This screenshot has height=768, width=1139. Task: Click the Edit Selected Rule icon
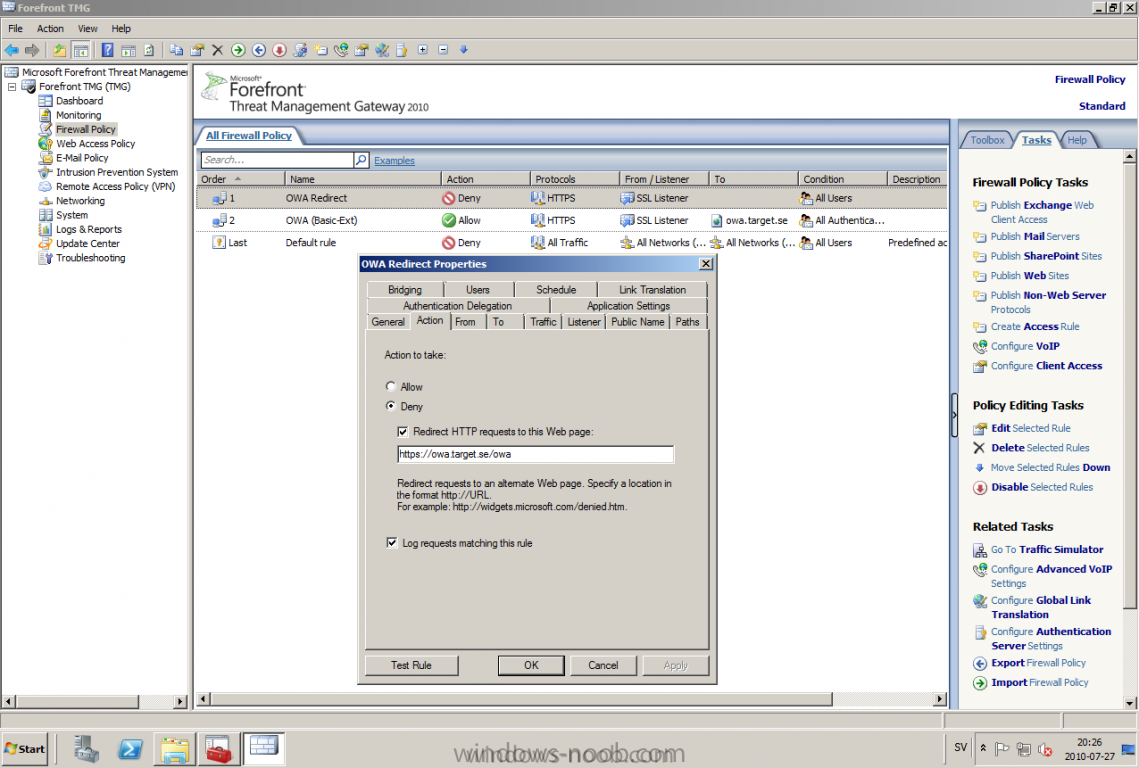(x=979, y=429)
